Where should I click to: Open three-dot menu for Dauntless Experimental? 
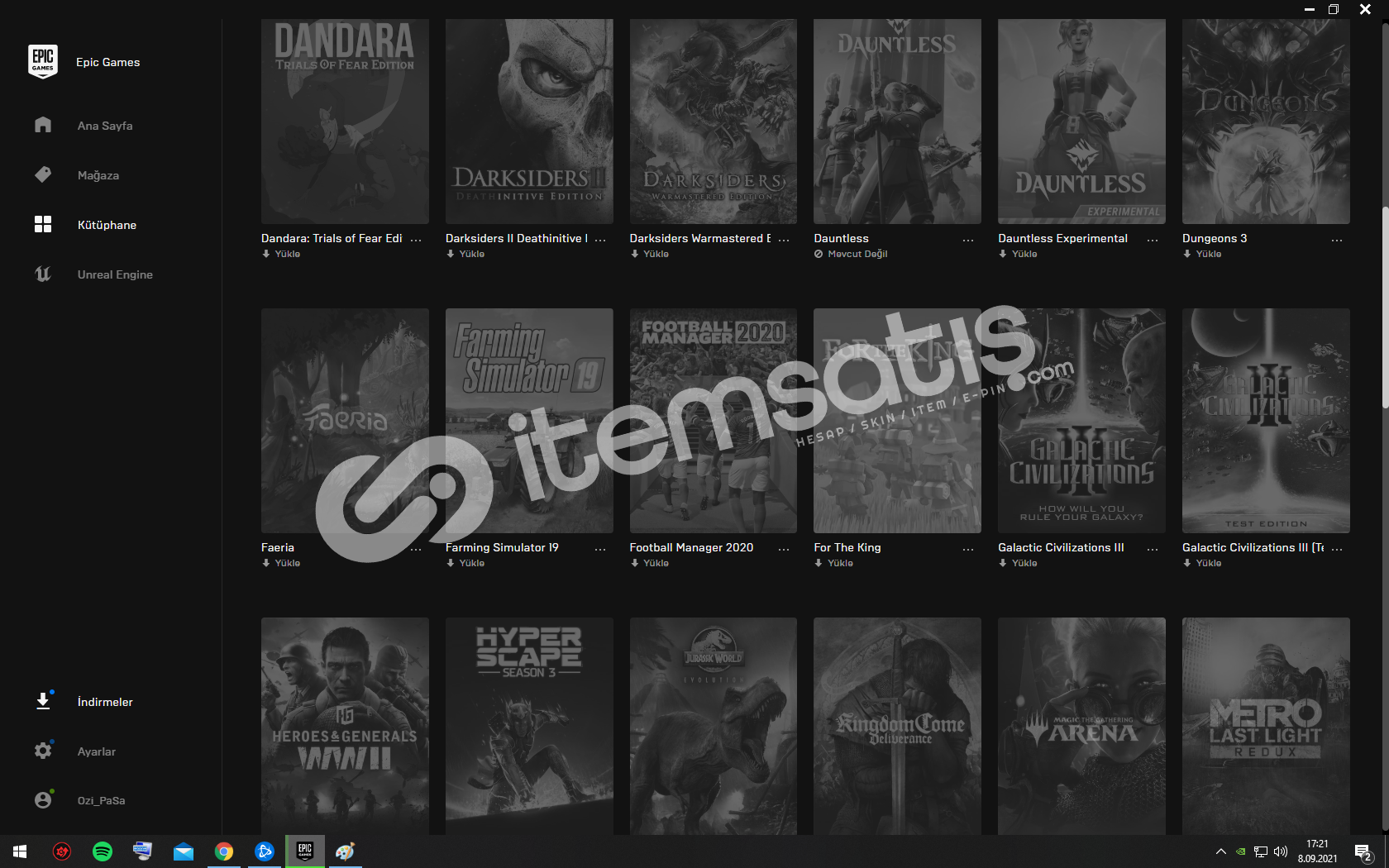click(1153, 240)
